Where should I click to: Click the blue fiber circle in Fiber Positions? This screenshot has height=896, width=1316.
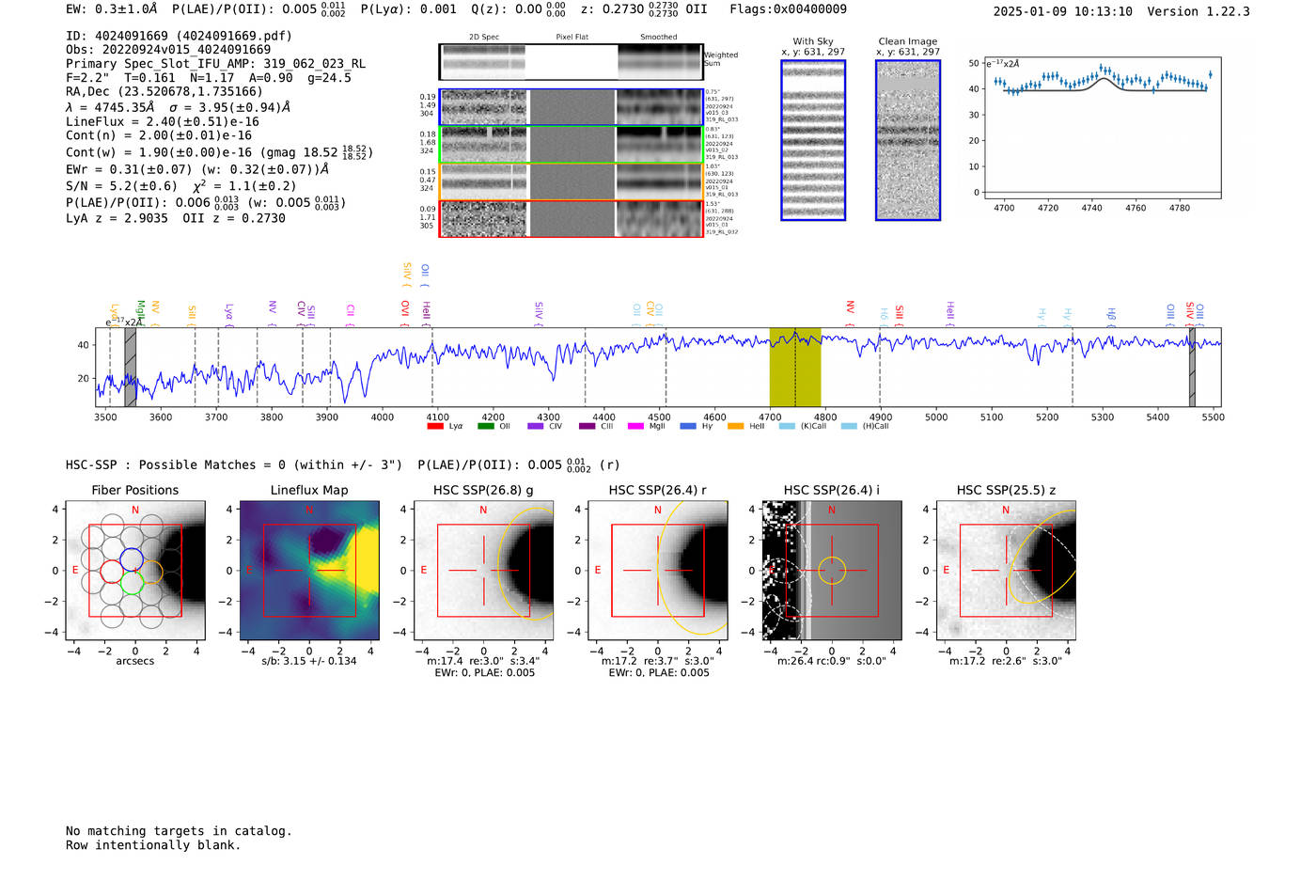coord(132,558)
